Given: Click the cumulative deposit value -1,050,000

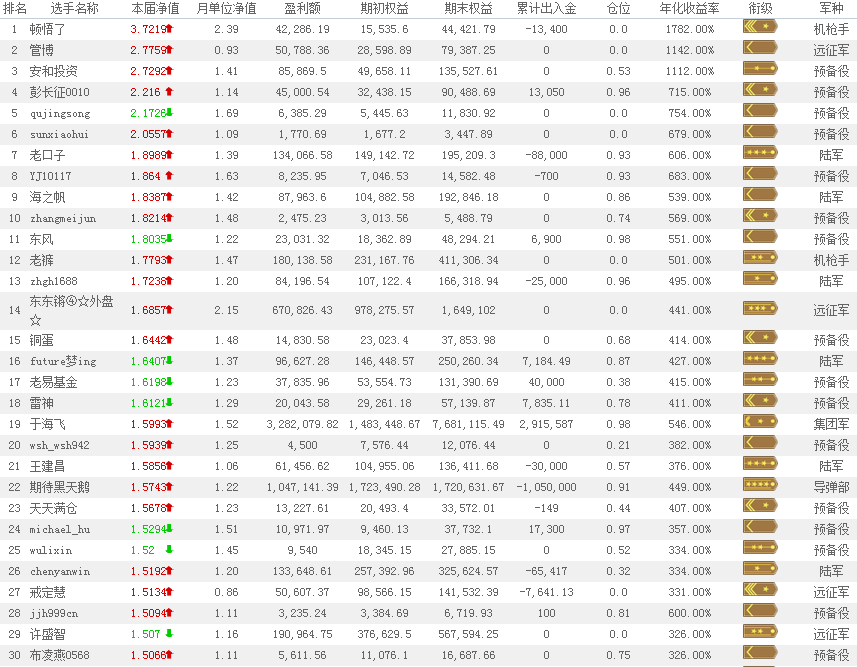Looking at the screenshot, I should pos(547,487).
